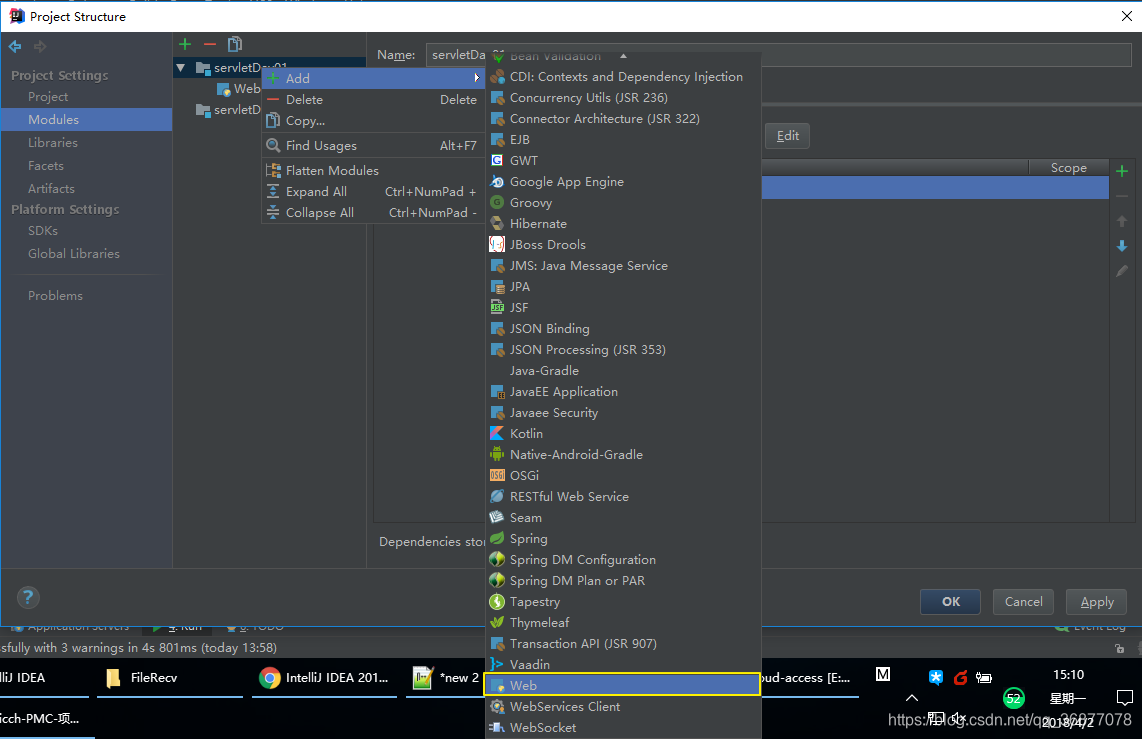Click the module Name input field
Viewport: 1142px width, 739px height.
[779, 55]
